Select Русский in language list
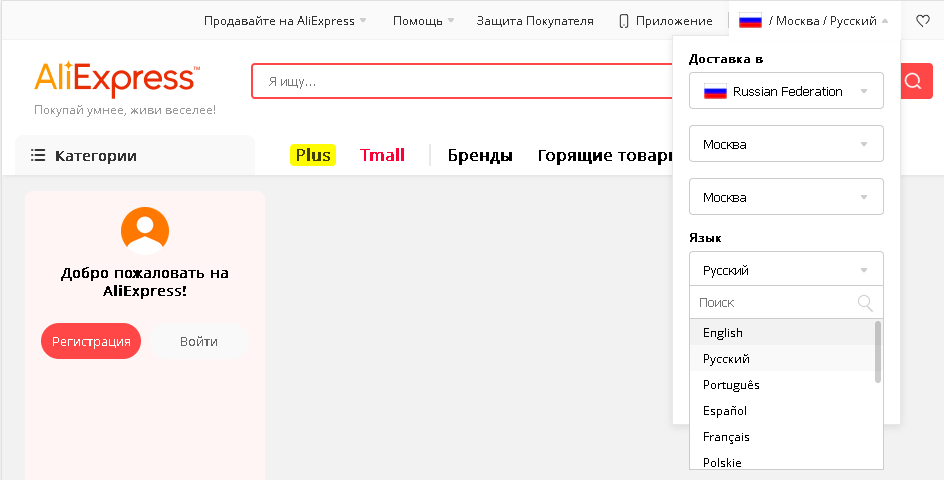The height and width of the screenshot is (480, 944). [782, 358]
